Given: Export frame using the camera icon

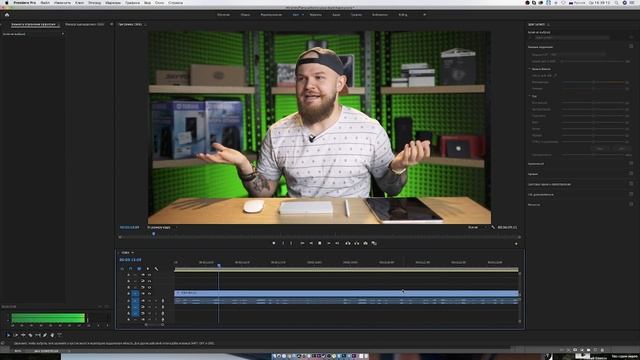Looking at the screenshot, I should pos(365,243).
